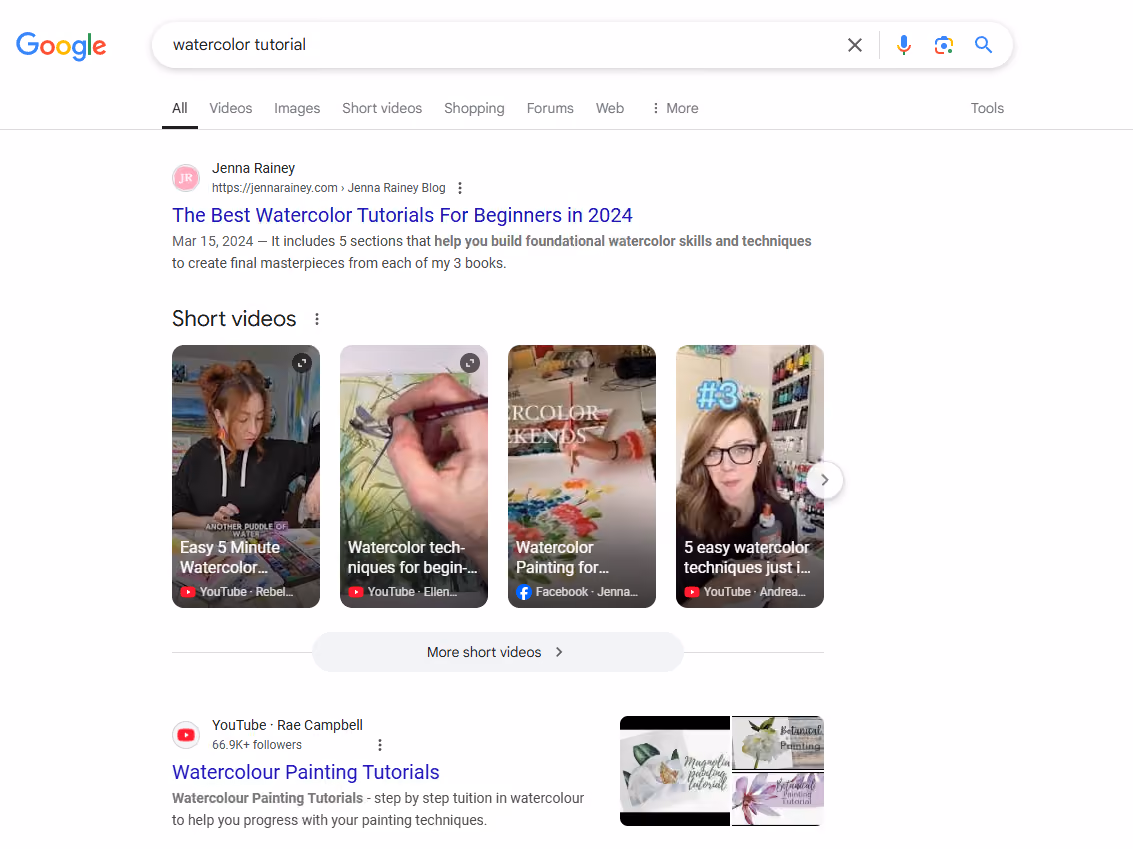The height and width of the screenshot is (849, 1133).
Task: Clear the search box with the X icon
Action: tap(855, 45)
